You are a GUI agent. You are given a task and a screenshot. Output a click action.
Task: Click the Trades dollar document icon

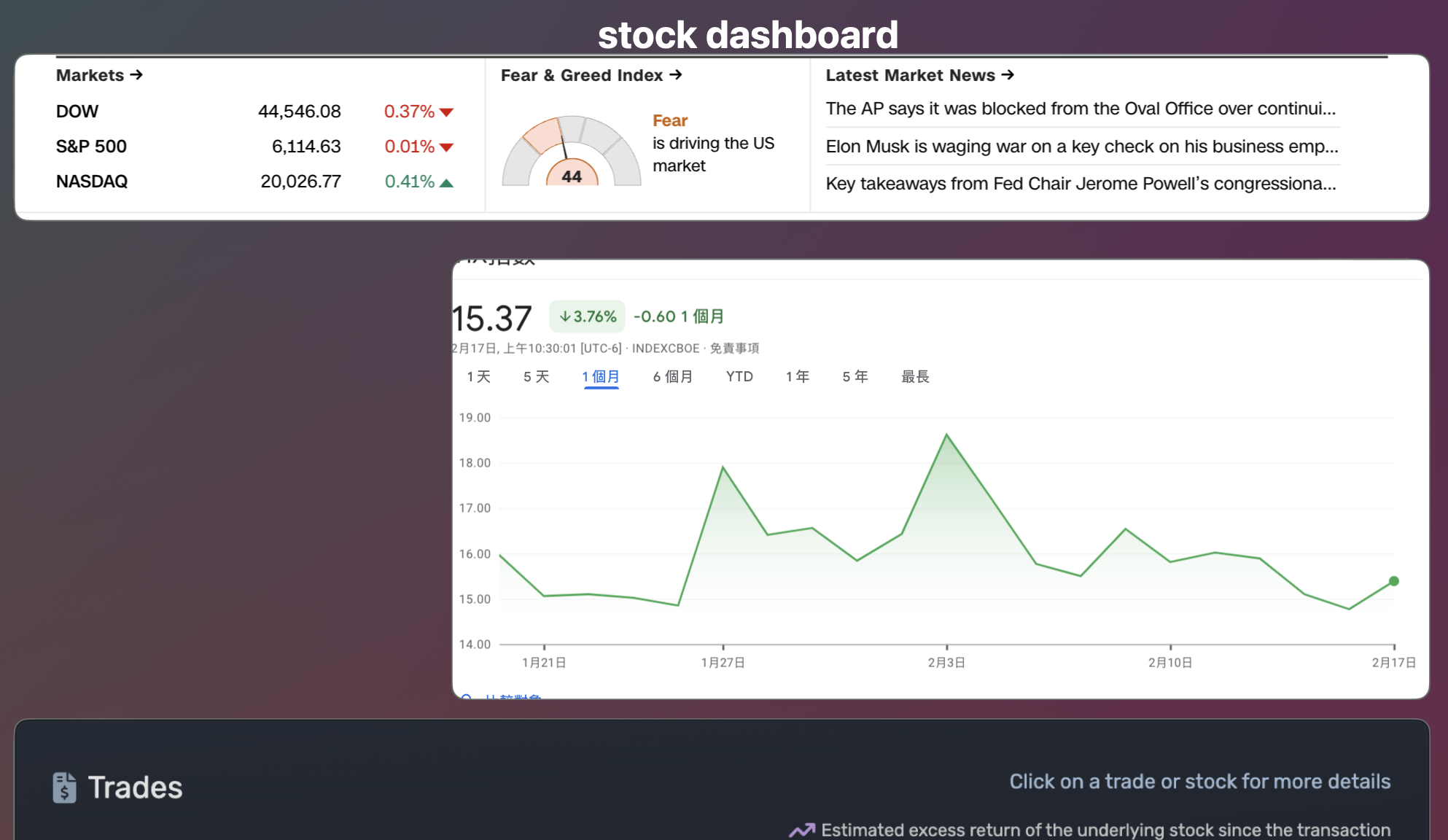(64, 787)
